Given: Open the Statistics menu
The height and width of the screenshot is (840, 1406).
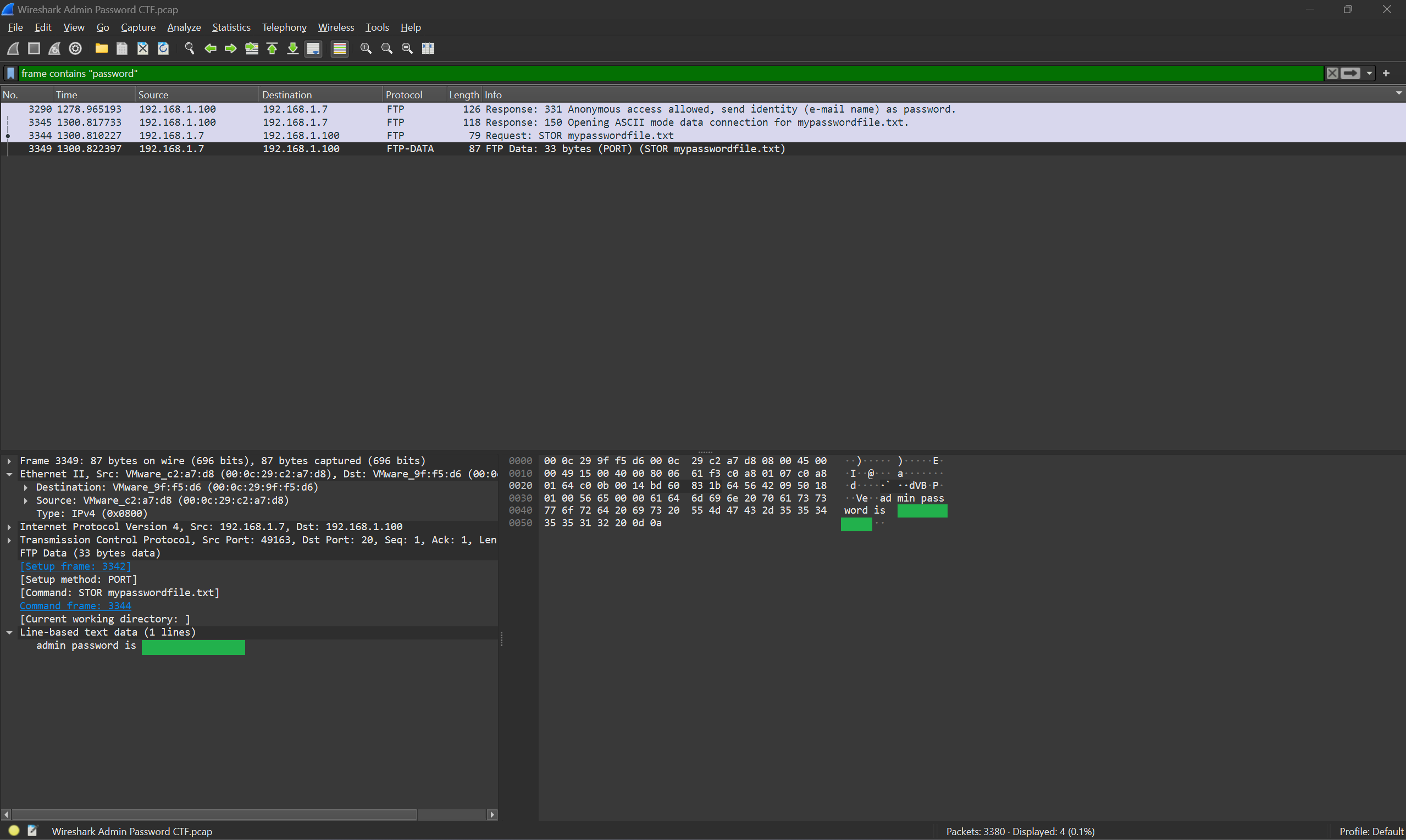Looking at the screenshot, I should click(231, 27).
